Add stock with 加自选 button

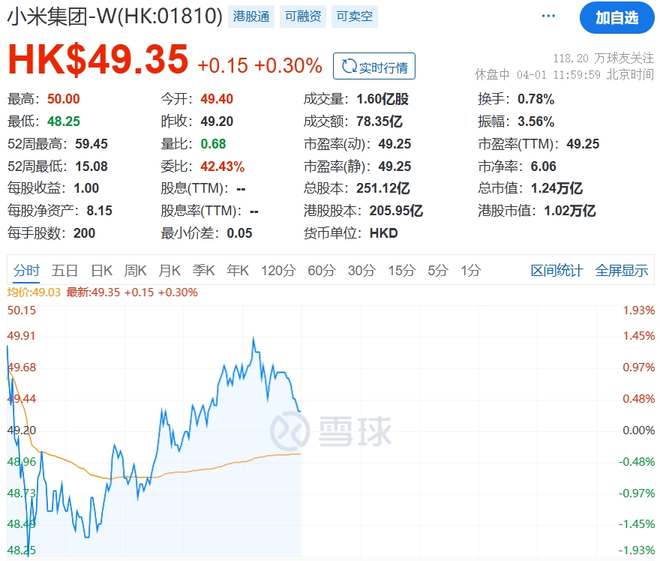[x=616, y=17]
